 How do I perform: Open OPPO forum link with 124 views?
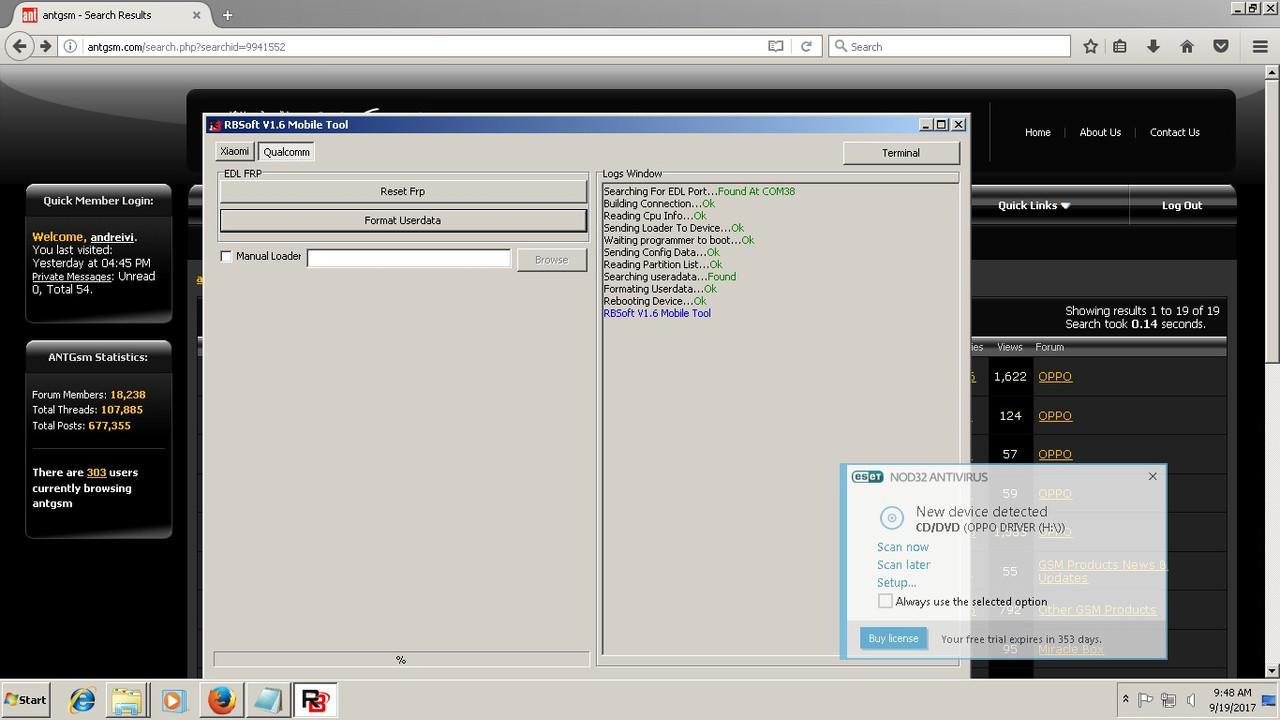[x=1055, y=415]
